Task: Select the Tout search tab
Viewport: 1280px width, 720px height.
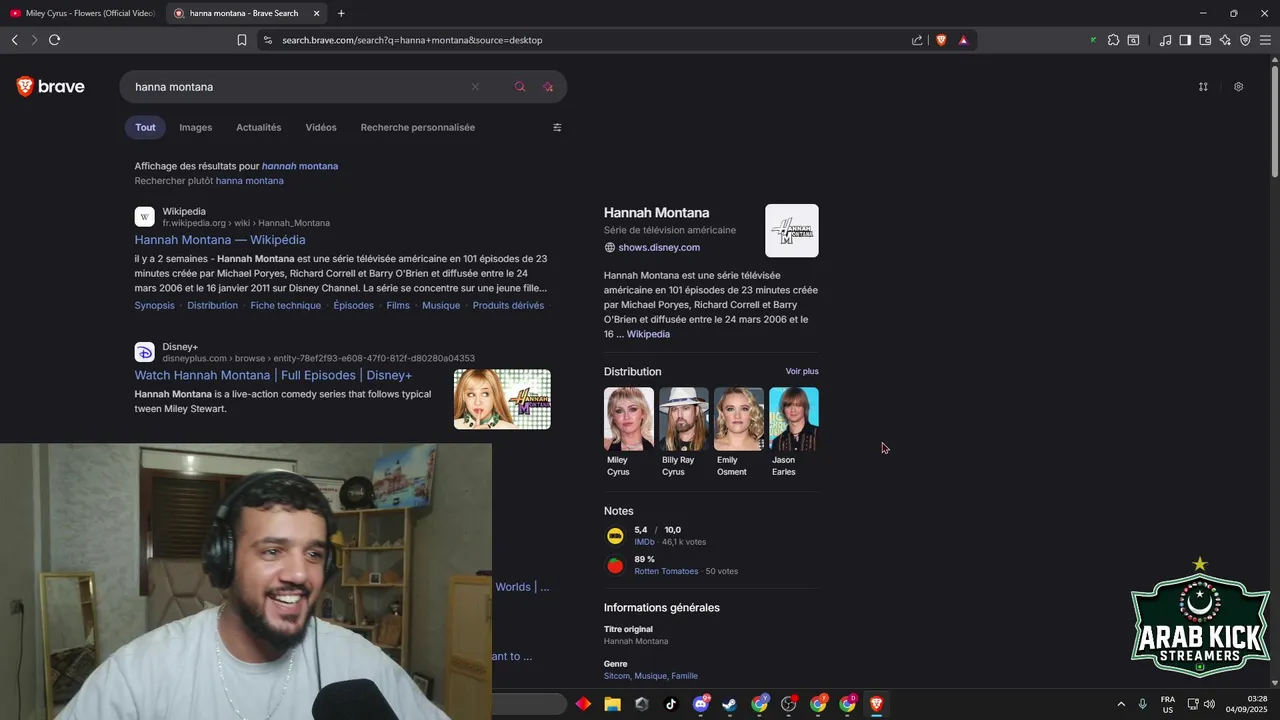Action: coord(145,127)
